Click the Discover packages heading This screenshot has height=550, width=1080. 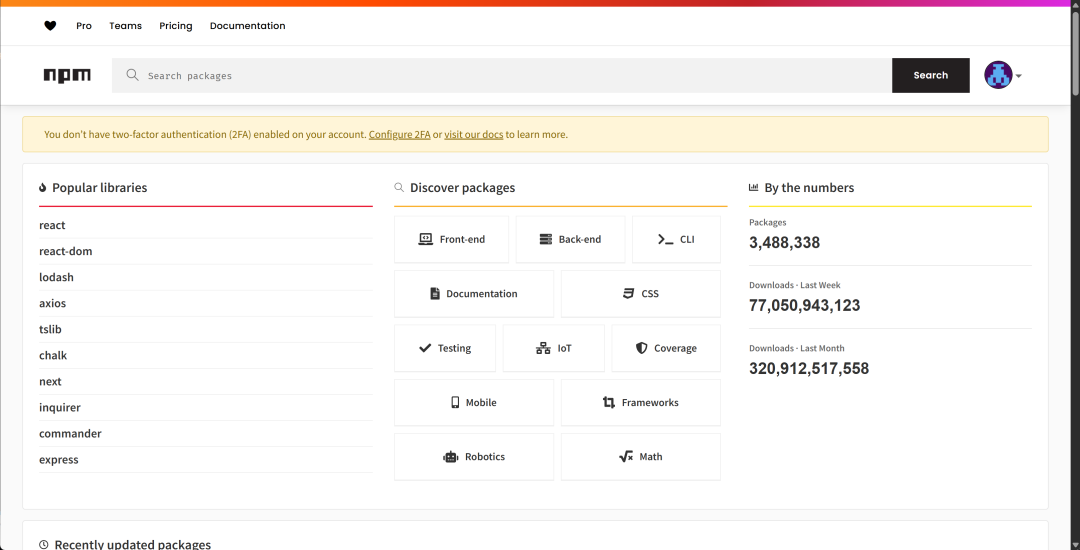tap(462, 188)
